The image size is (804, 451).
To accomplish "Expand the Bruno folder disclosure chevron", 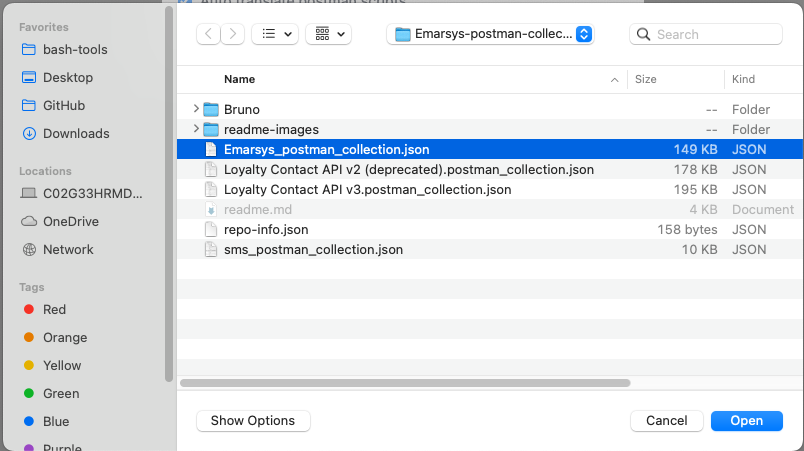I will pos(196,109).
